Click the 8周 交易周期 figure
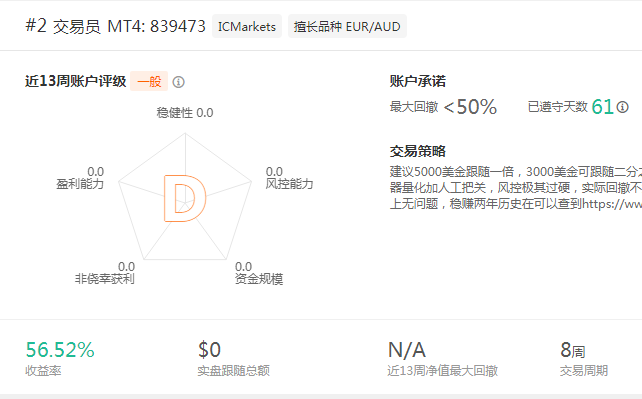 click(x=572, y=350)
